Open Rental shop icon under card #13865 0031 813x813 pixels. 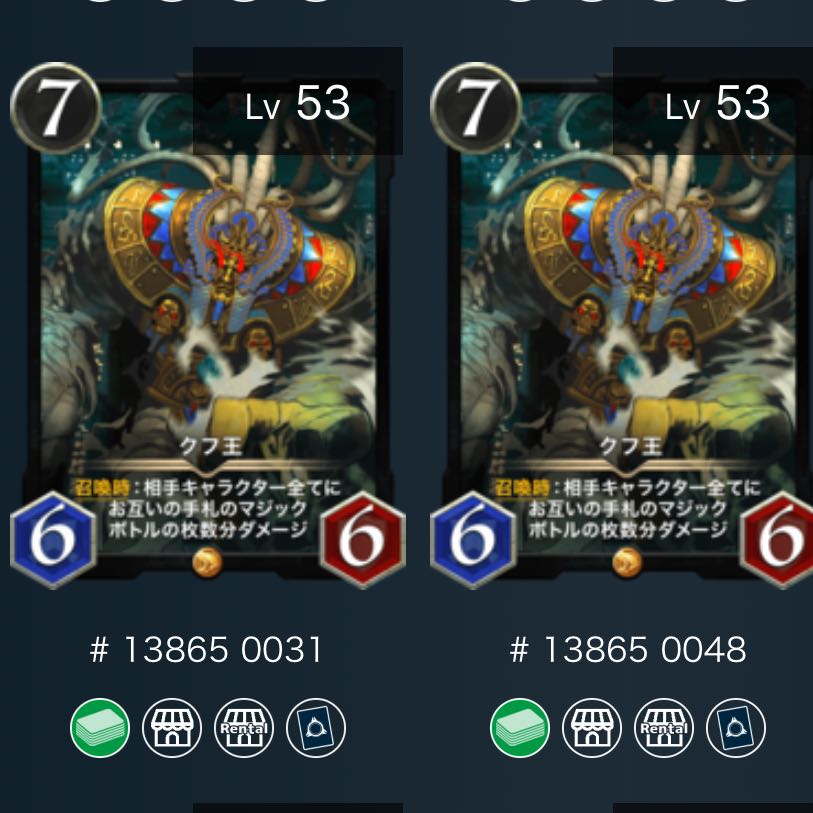click(x=244, y=728)
